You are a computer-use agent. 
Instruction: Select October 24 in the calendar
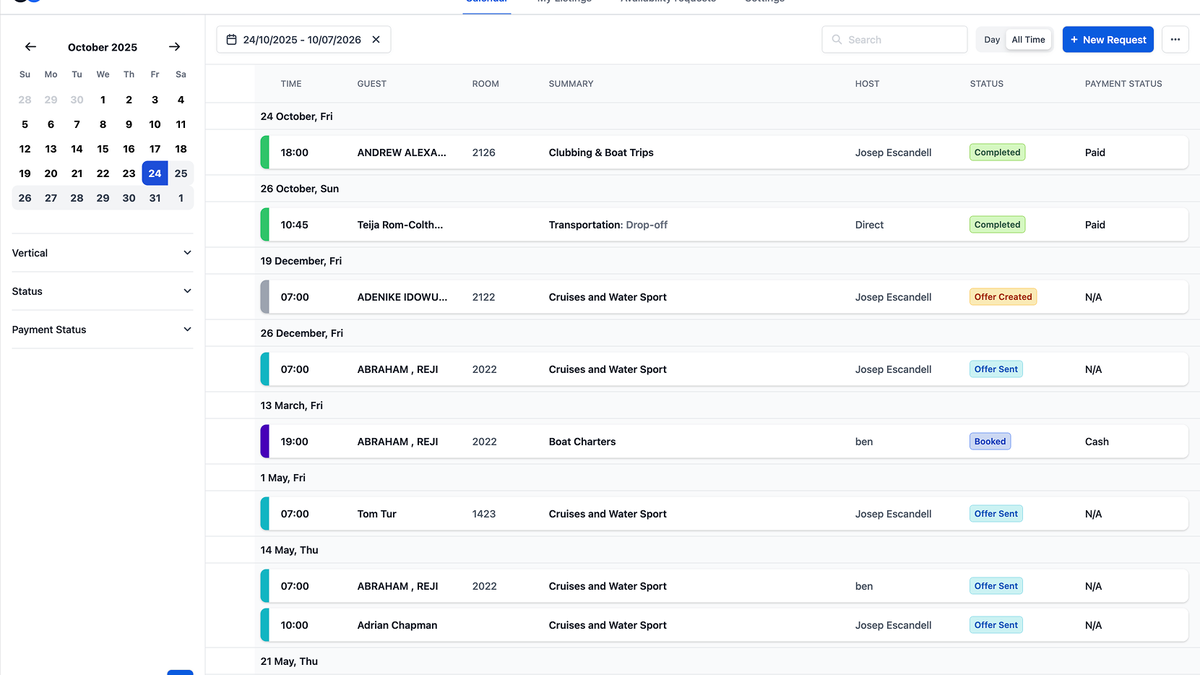pyautogui.click(x=154, y=173)
